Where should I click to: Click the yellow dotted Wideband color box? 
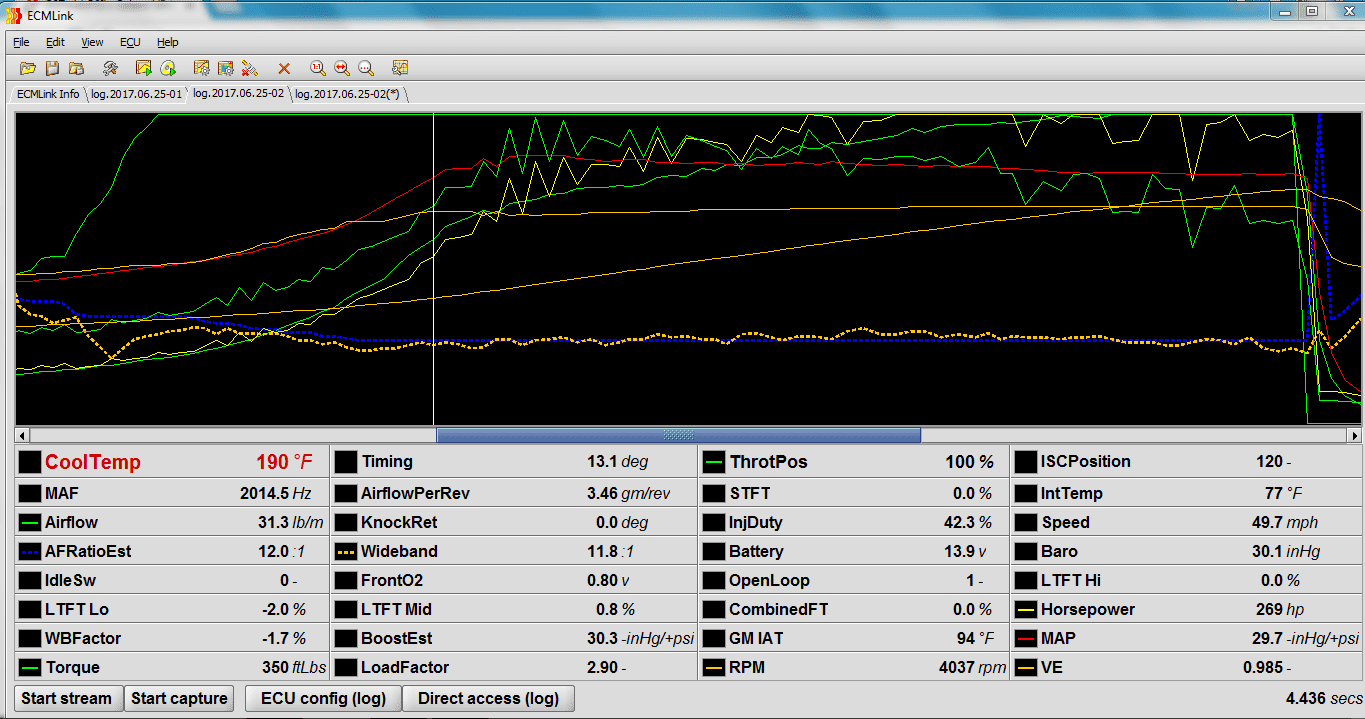pos(346,551)
